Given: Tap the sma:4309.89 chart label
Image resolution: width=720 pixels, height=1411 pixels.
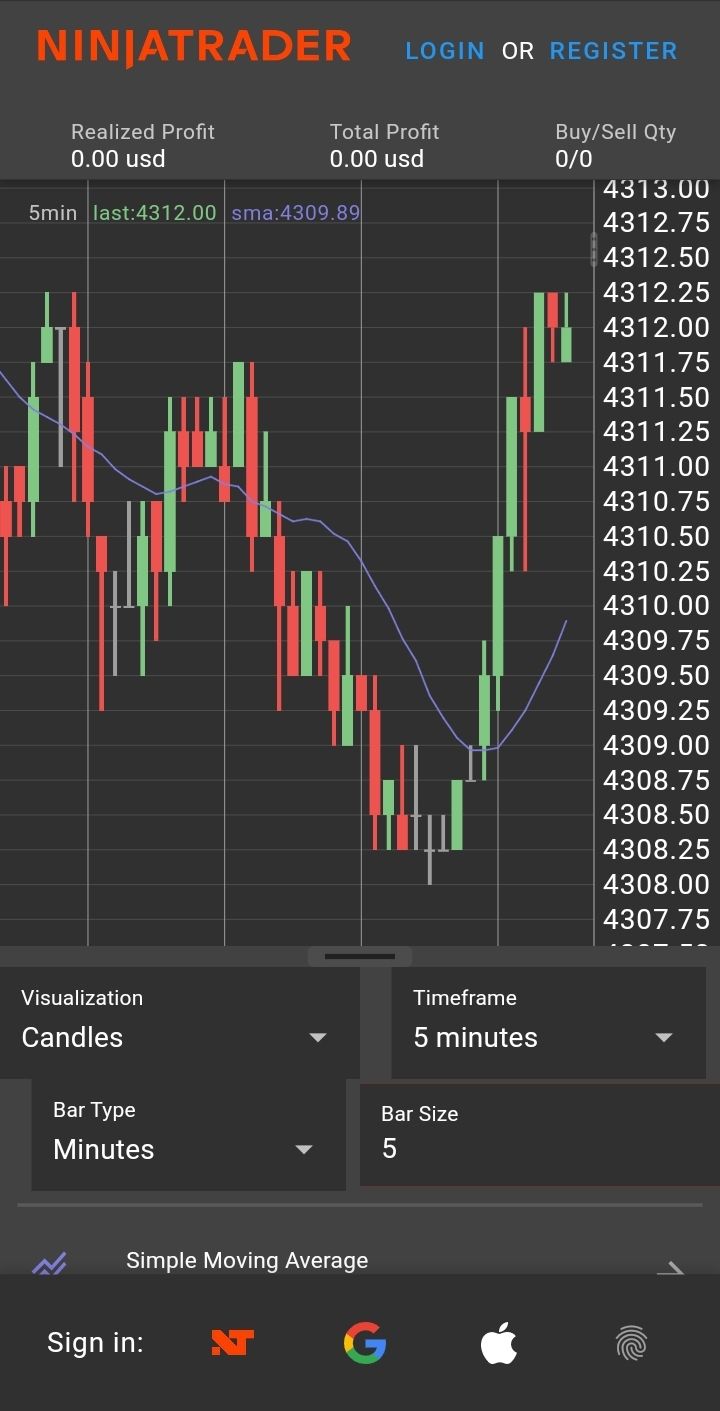Looking at the screenshot, I should (295, 212).
